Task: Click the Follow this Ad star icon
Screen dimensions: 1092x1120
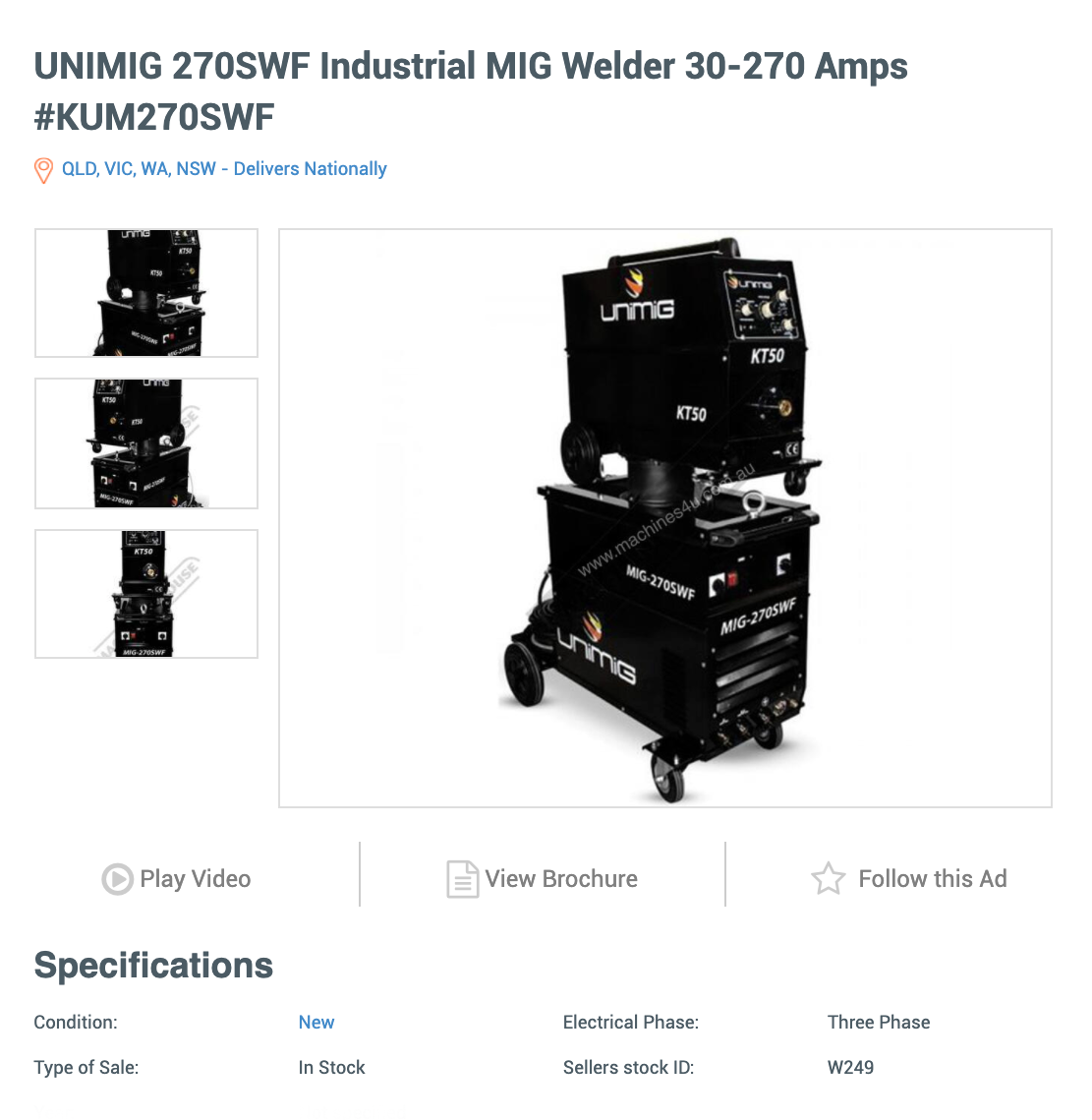Action: point(829,878)
